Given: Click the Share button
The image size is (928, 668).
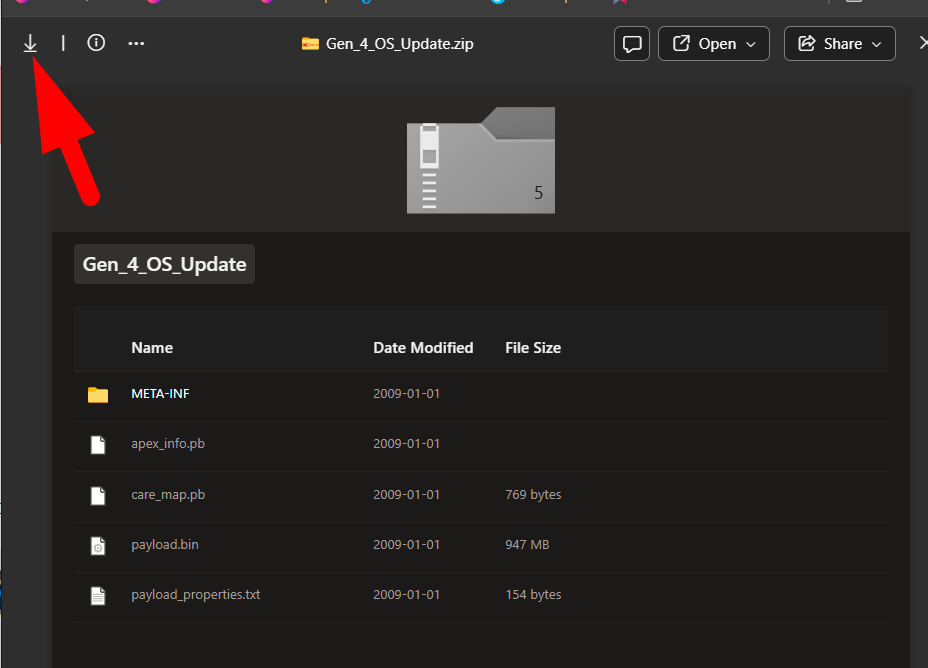Looking at the screenshot, I should tap(839, 43).
